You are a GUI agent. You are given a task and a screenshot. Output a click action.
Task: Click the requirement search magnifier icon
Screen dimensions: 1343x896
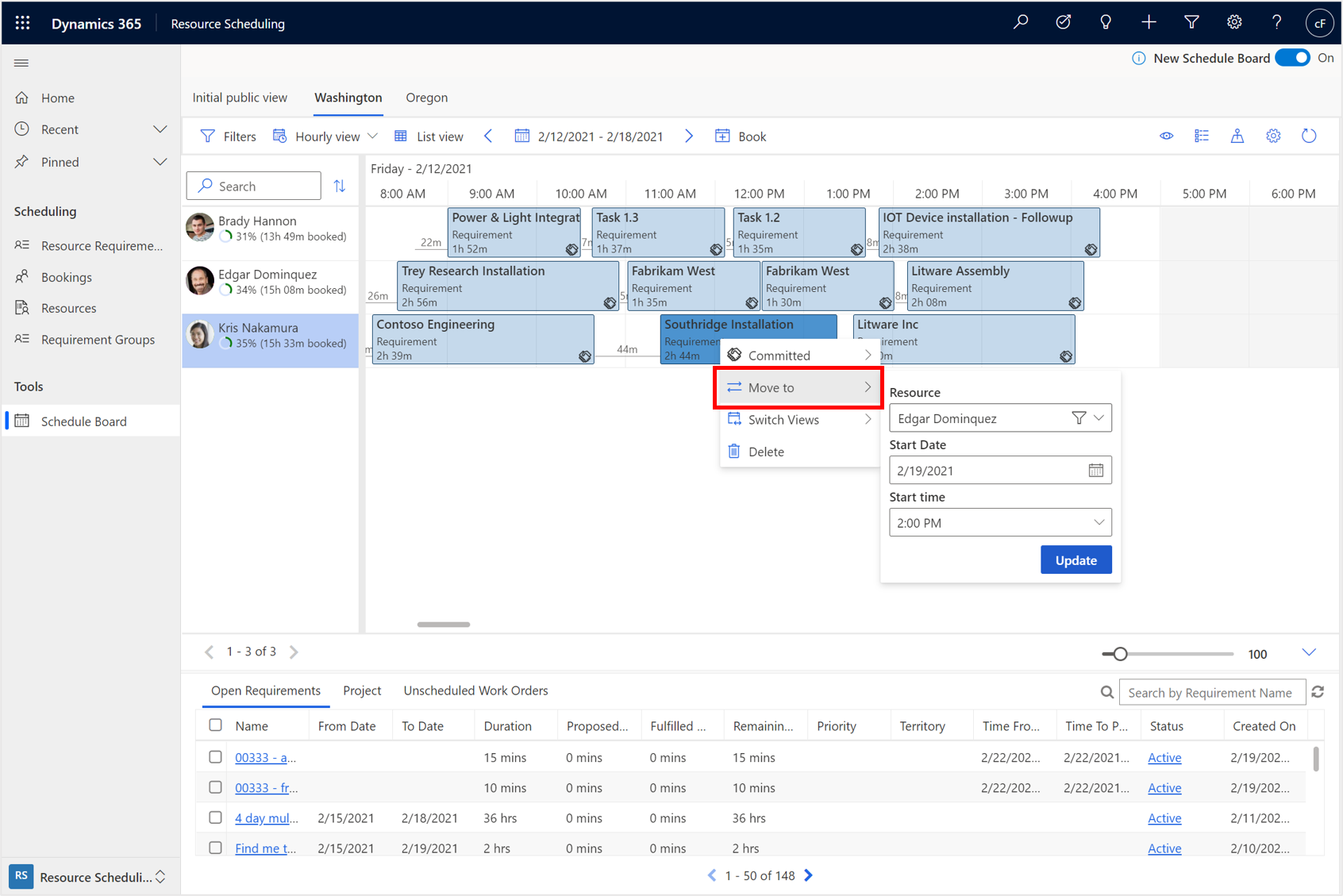(1106, 692)
